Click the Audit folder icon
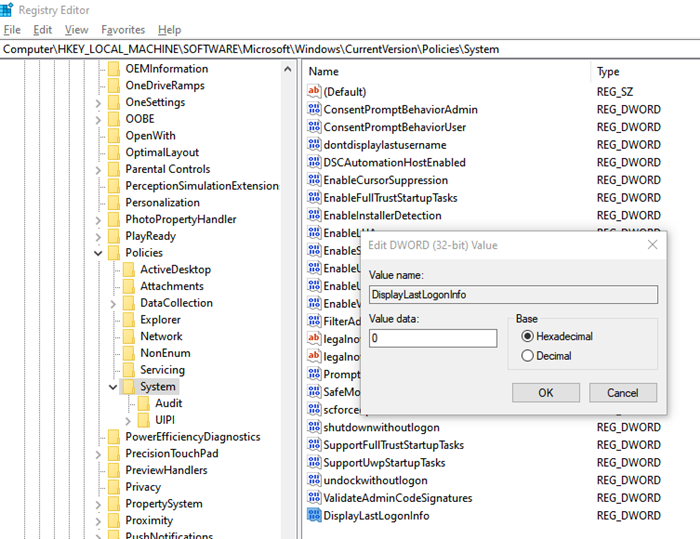This screenshot has height=539, width=700. [144, 403]
